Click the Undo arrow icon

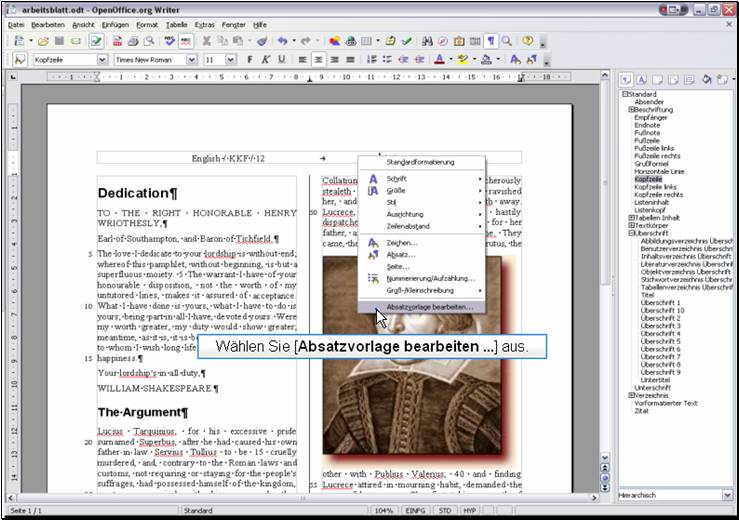pyautogui.click(x=283, y=41)
